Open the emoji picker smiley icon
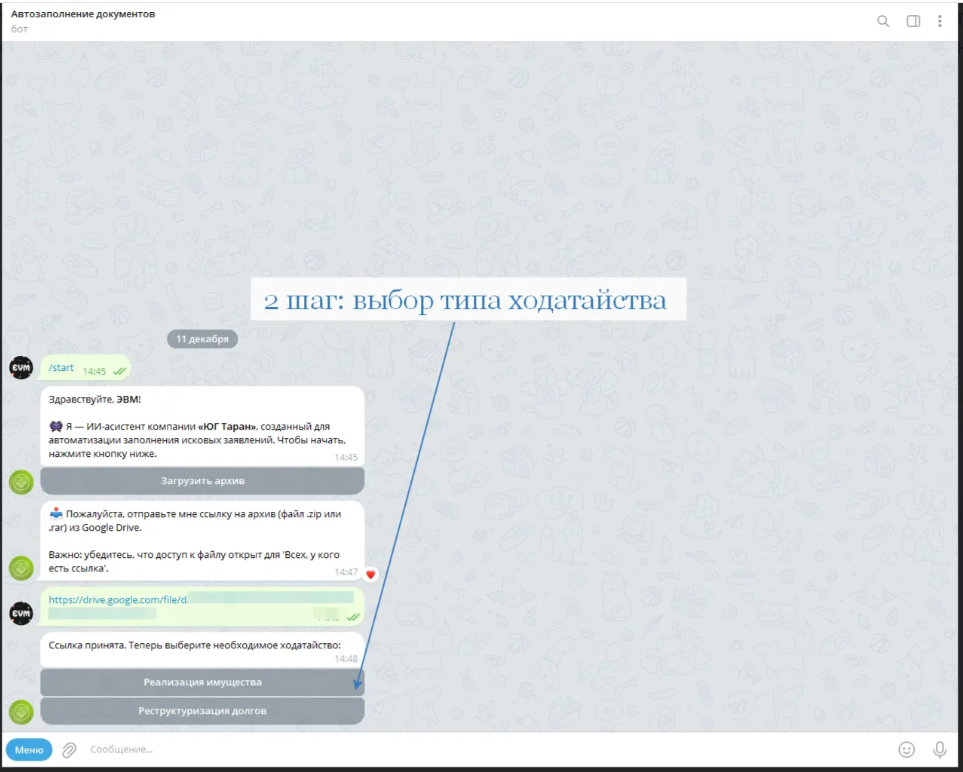The height and width of the screenshot is (772, 963). click(906, 749)
